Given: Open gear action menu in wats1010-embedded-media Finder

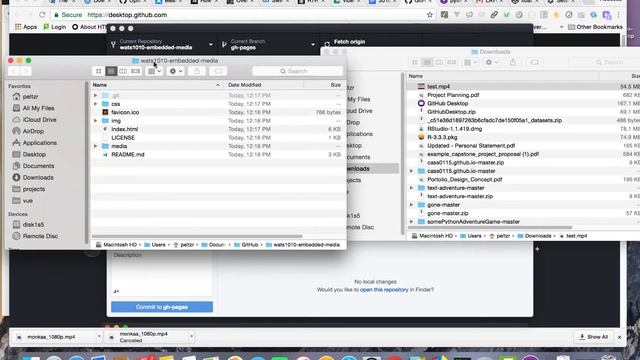Looking at the screenshot, I should [176, 71].
